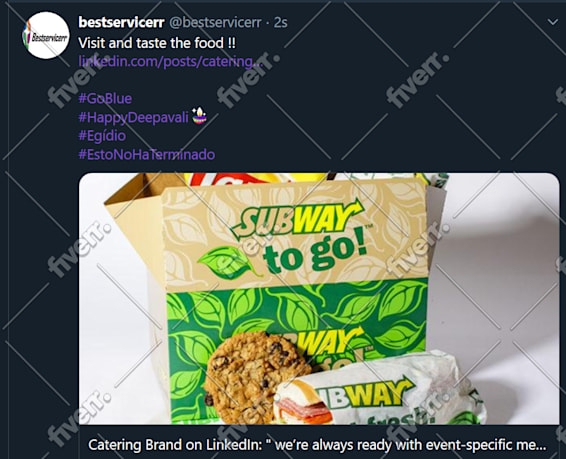The width and height of the screenshot is (566, 459).
Task: Follow the linkedin.com/posts/catering link
Action: point(171,61)
